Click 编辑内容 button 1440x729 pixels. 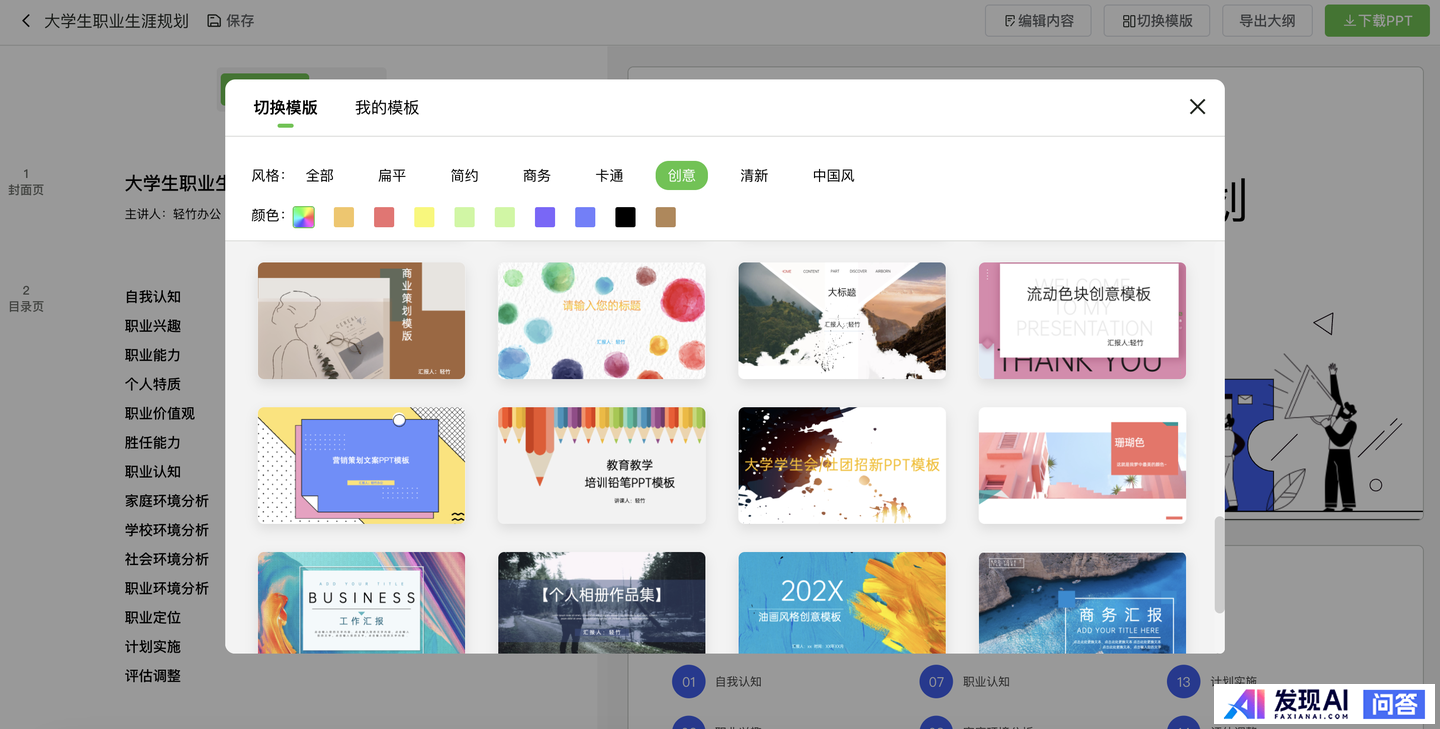1039,20
